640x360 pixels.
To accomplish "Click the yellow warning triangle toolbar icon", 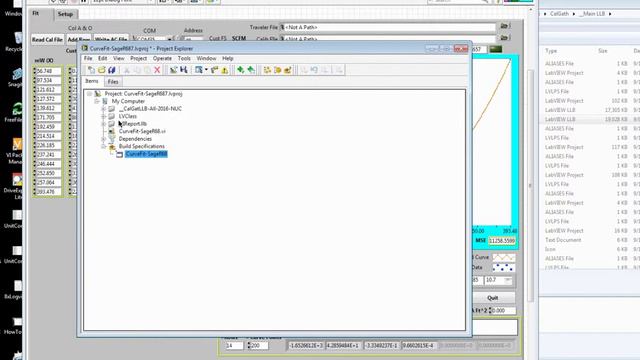I will click(x=224, y=70).
